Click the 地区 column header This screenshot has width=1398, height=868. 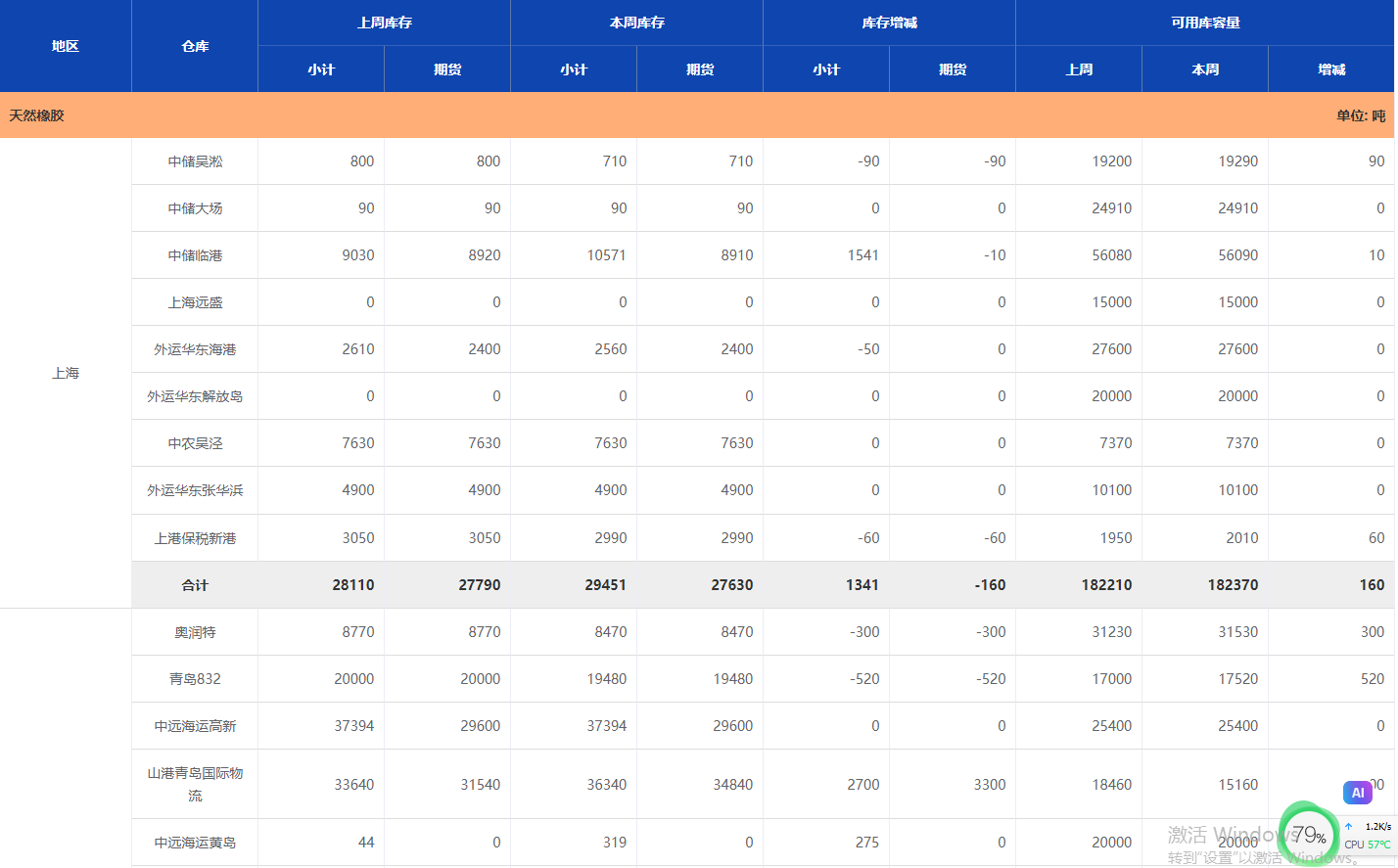(66, 46)
